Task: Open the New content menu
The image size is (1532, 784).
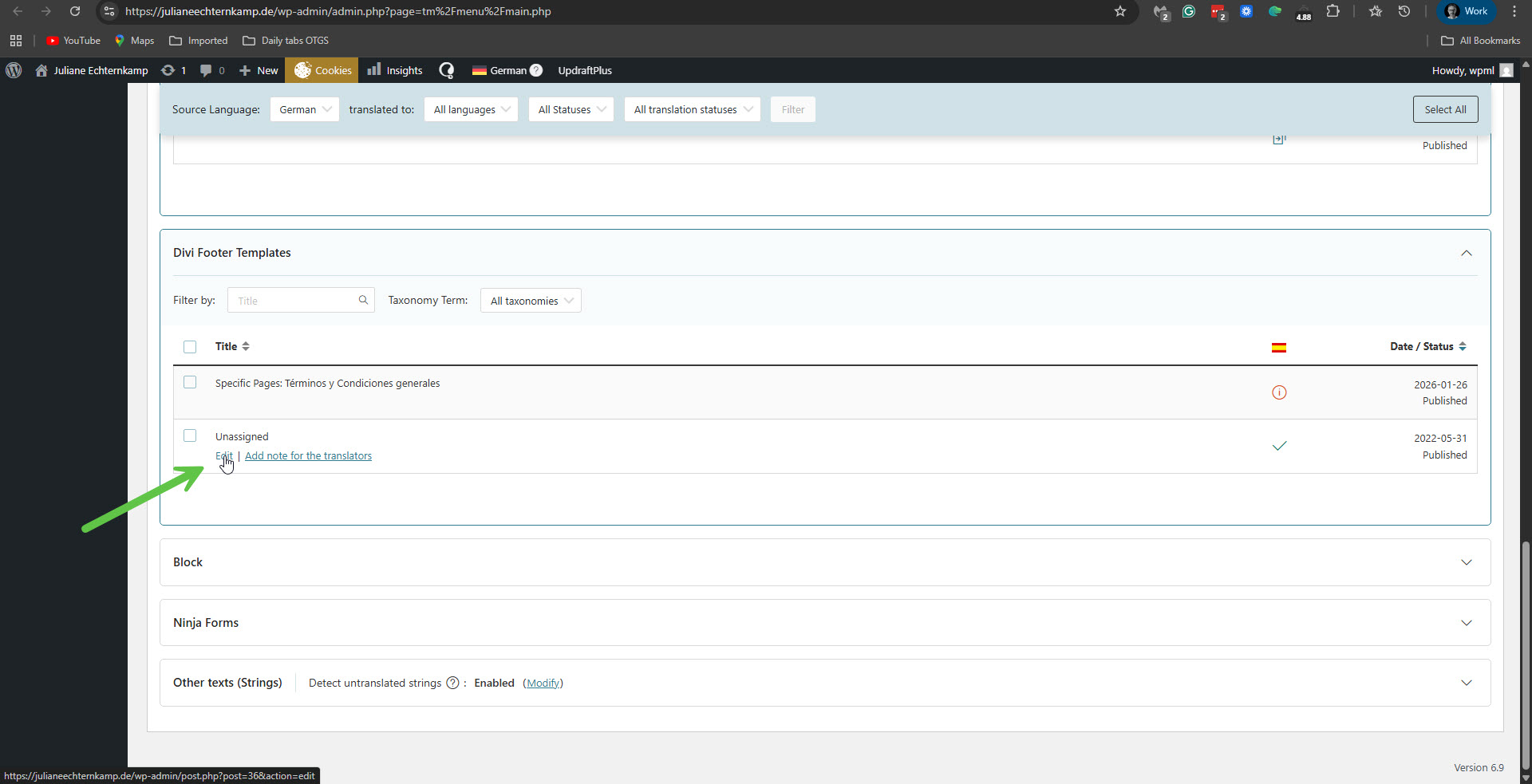Action: 259,70
